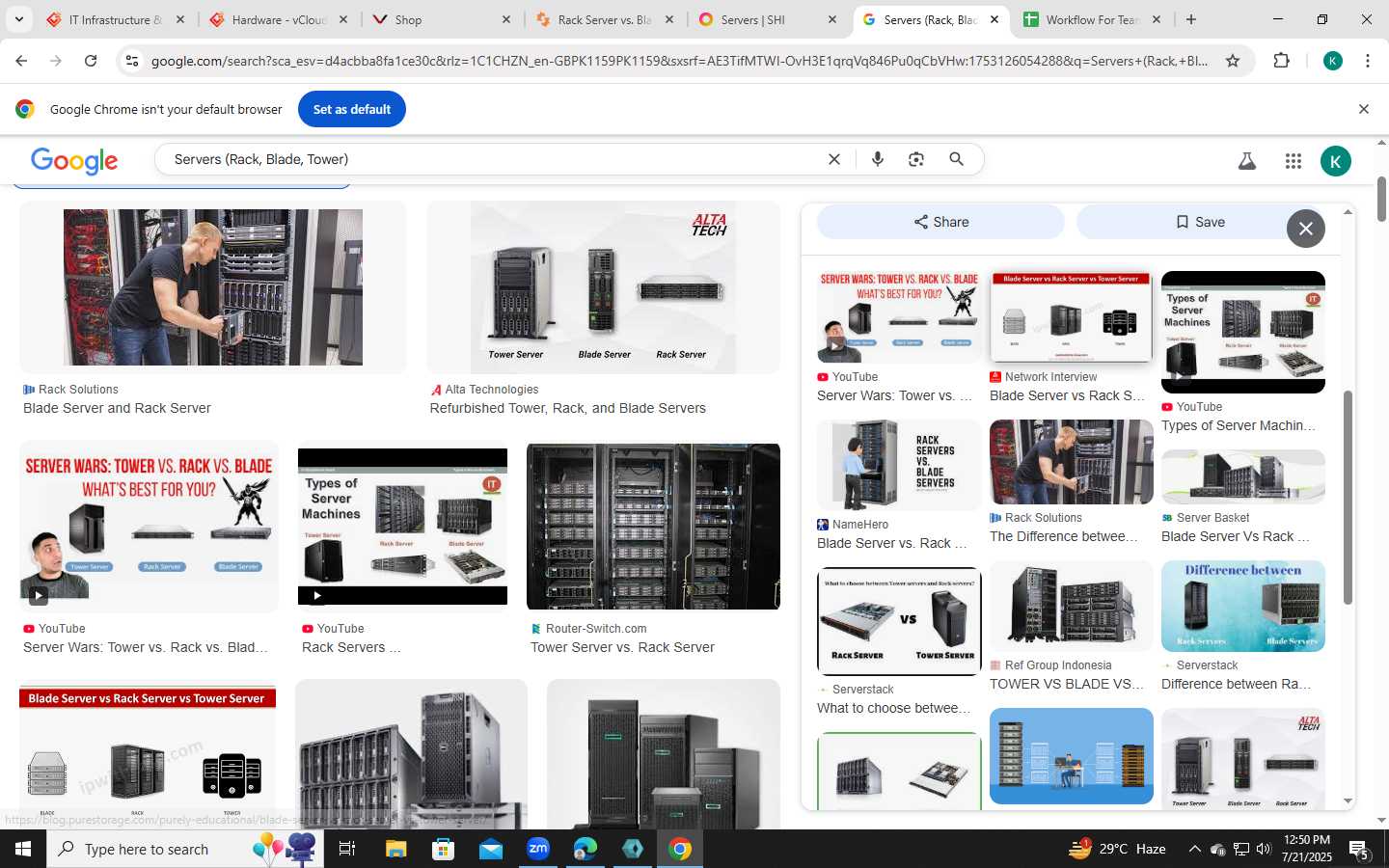Switch to the Servers | SHI tab
The width and height of the screenshot is (1389, 868).
tap(769, 19)
